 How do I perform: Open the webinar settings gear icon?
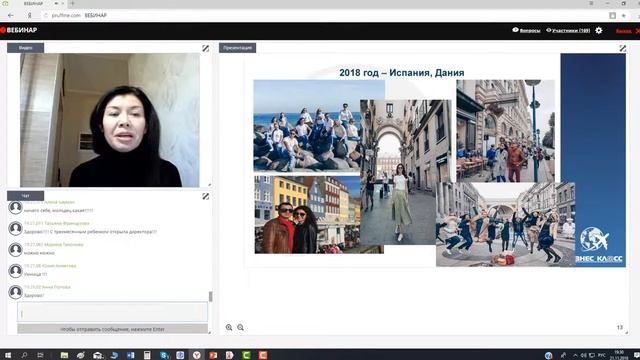[x=599, y=30]
